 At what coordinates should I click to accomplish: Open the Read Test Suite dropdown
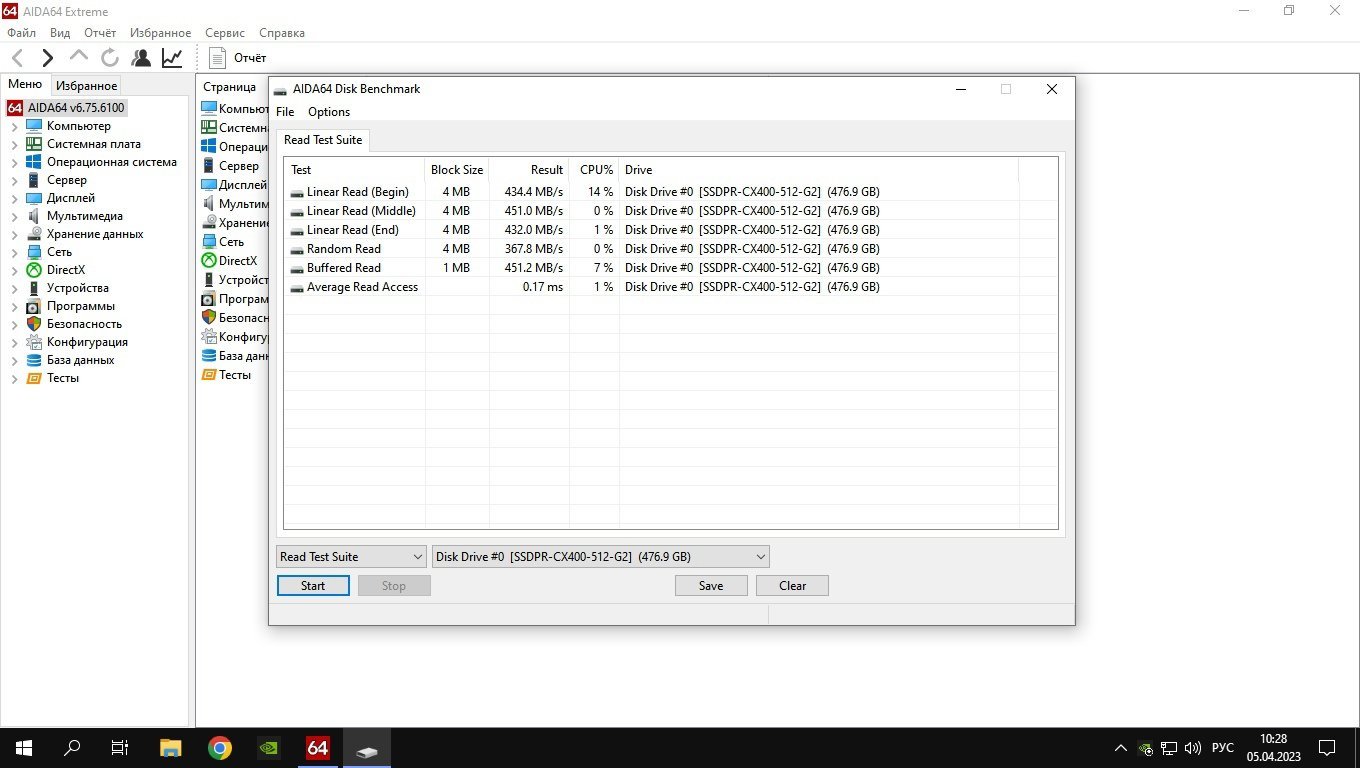coord(351,557)
